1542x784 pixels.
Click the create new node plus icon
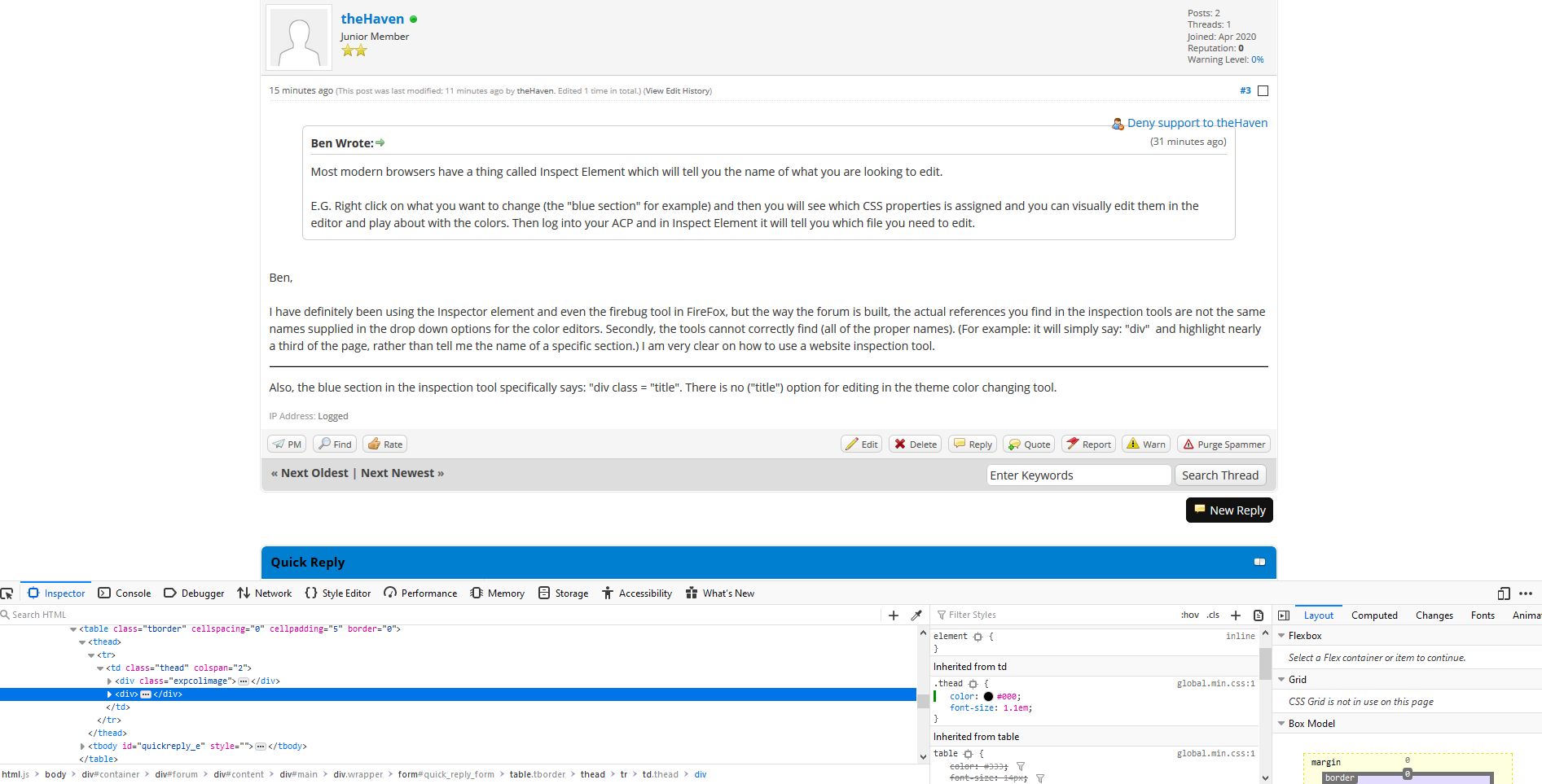pyautogui.click(x=894, y=615)
